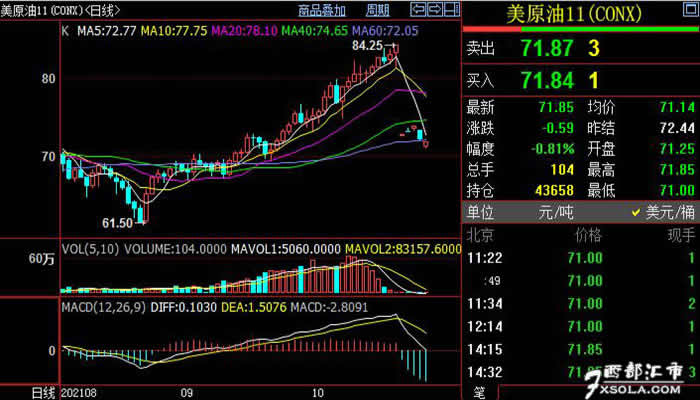Open the 周期 period menu
Screen dimensions: 700x400
[x=377, y=11]
